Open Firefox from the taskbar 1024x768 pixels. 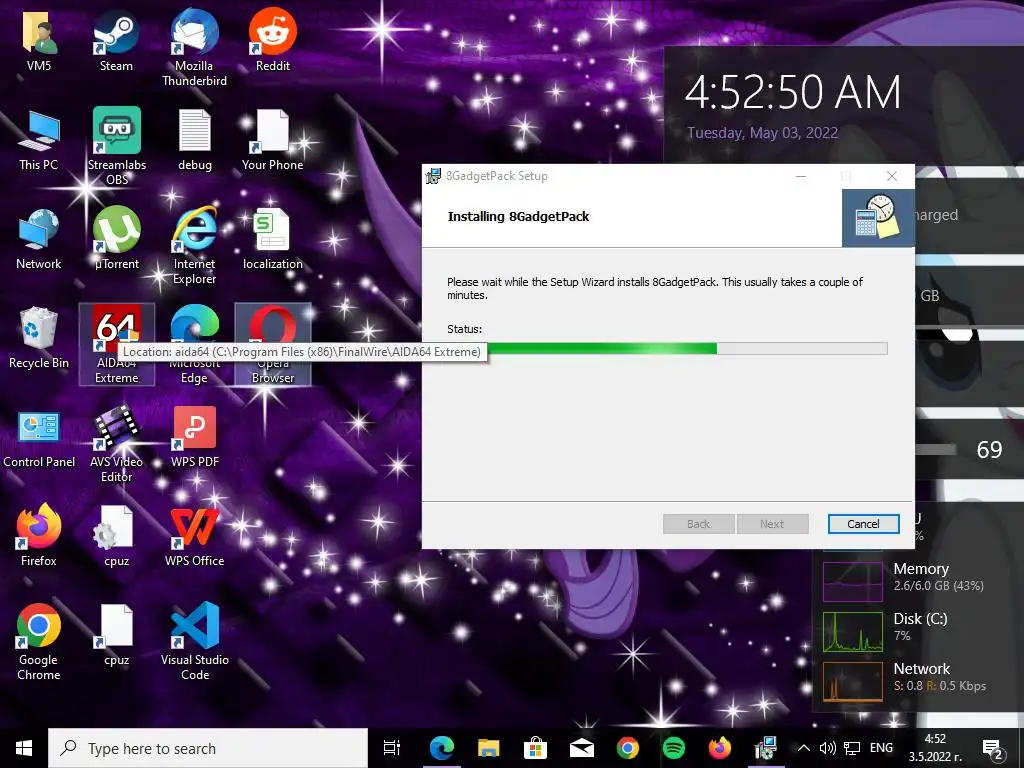[x=720, y=748]
